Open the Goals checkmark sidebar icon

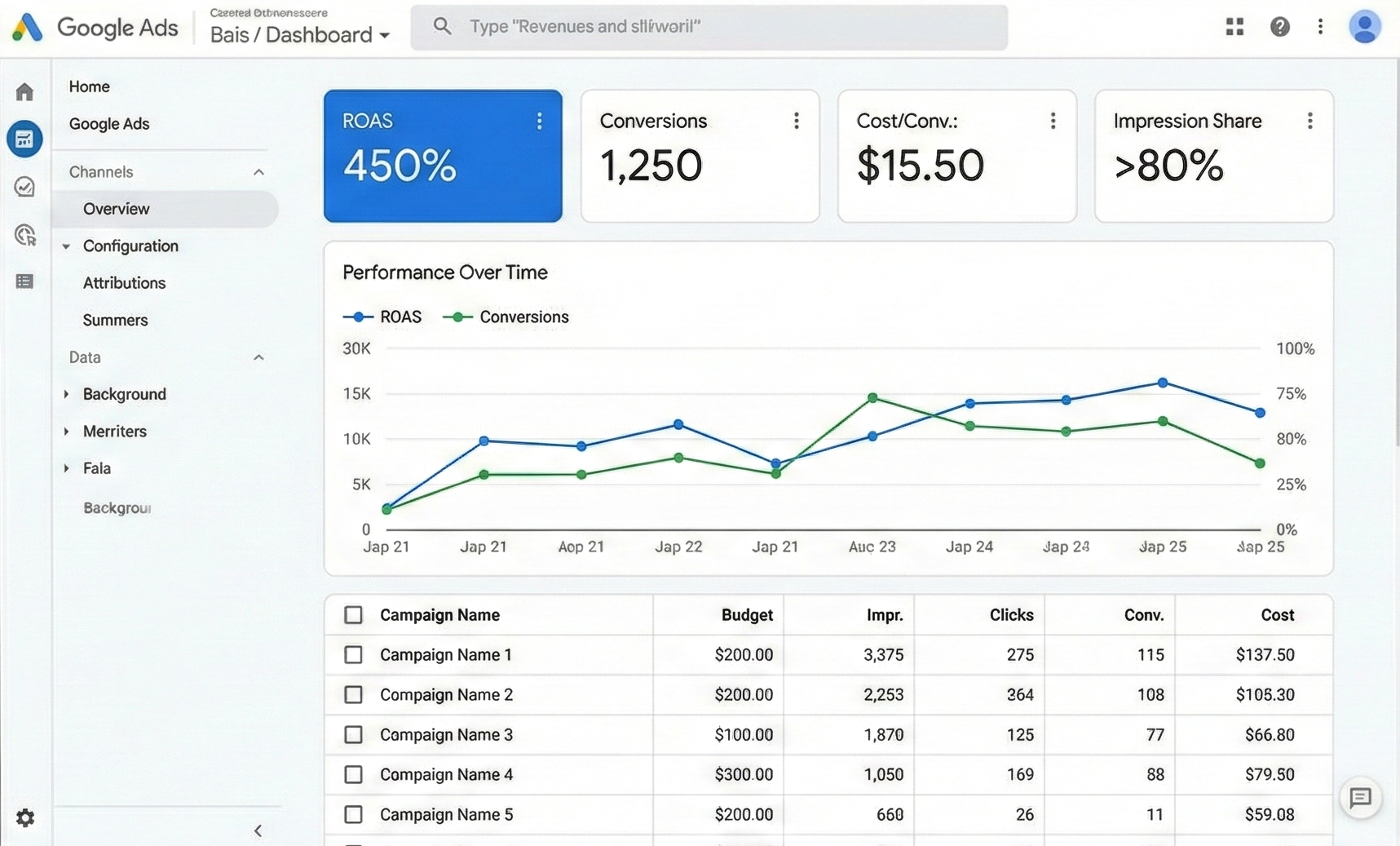click(x=24, y=187)
